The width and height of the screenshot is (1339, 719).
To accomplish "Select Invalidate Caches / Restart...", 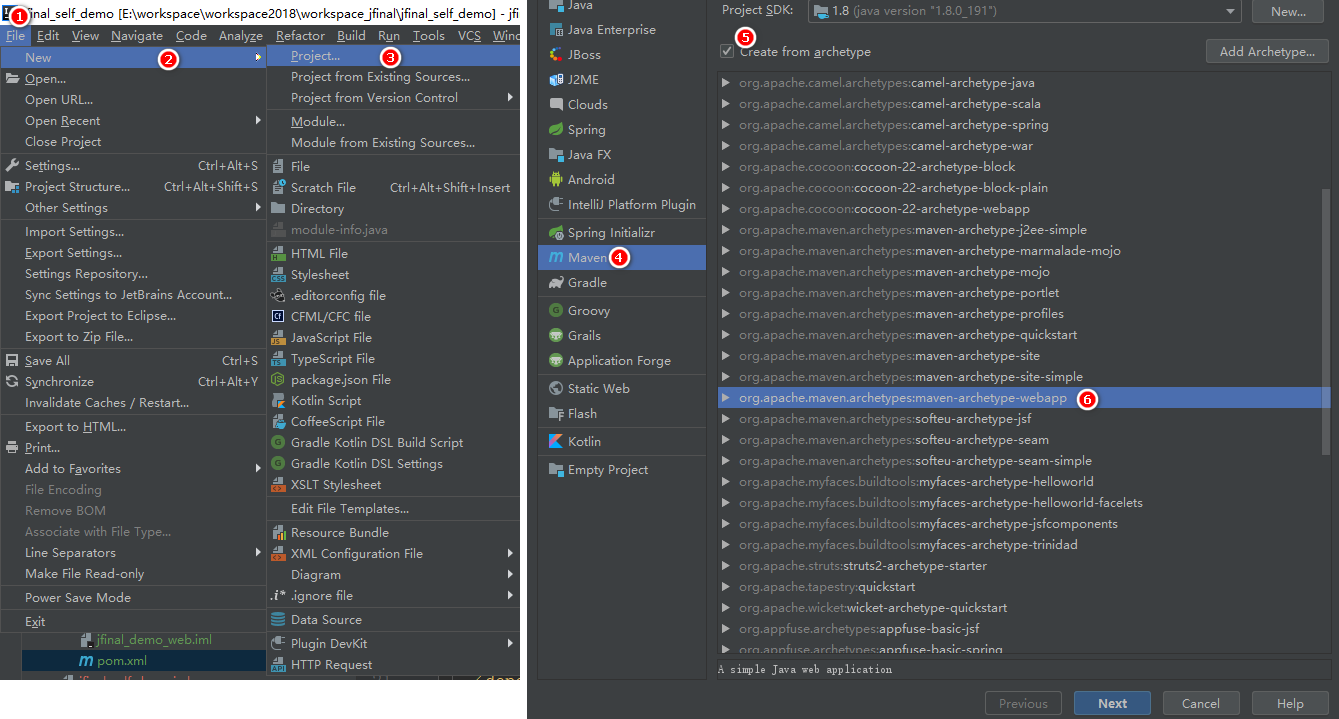I will click(x=133, y=402).
